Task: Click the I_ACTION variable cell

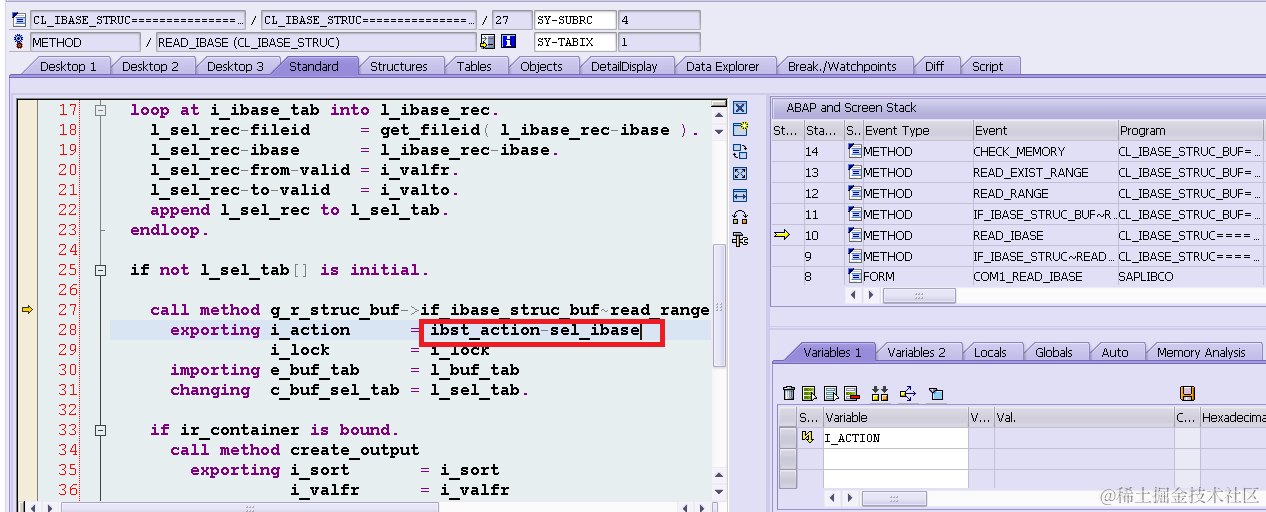Action: point(895,438)
